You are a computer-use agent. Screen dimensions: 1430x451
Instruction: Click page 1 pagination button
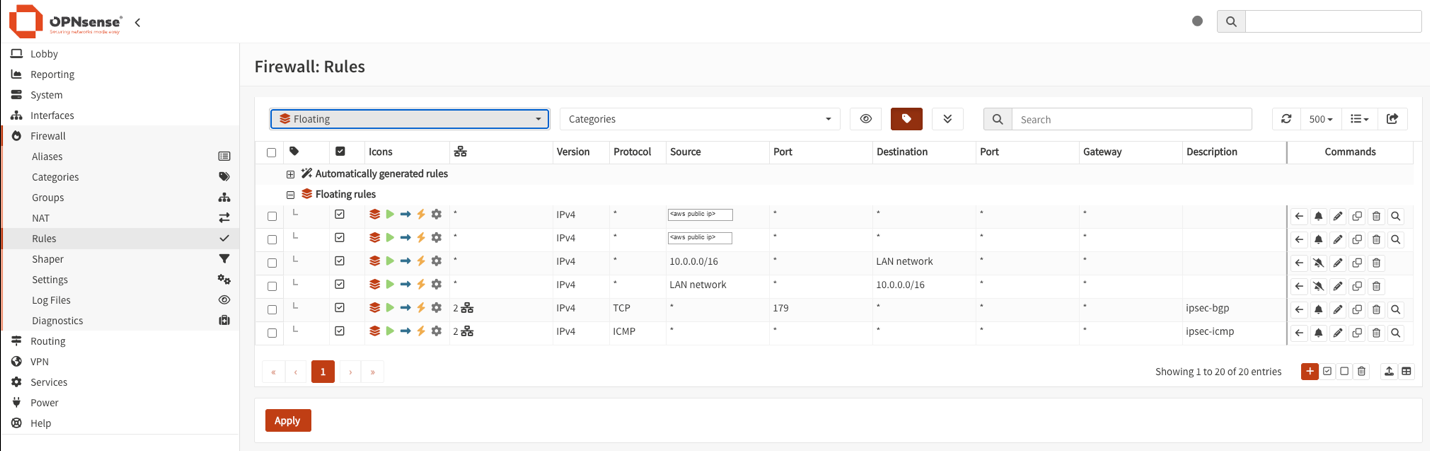point(323,372)
